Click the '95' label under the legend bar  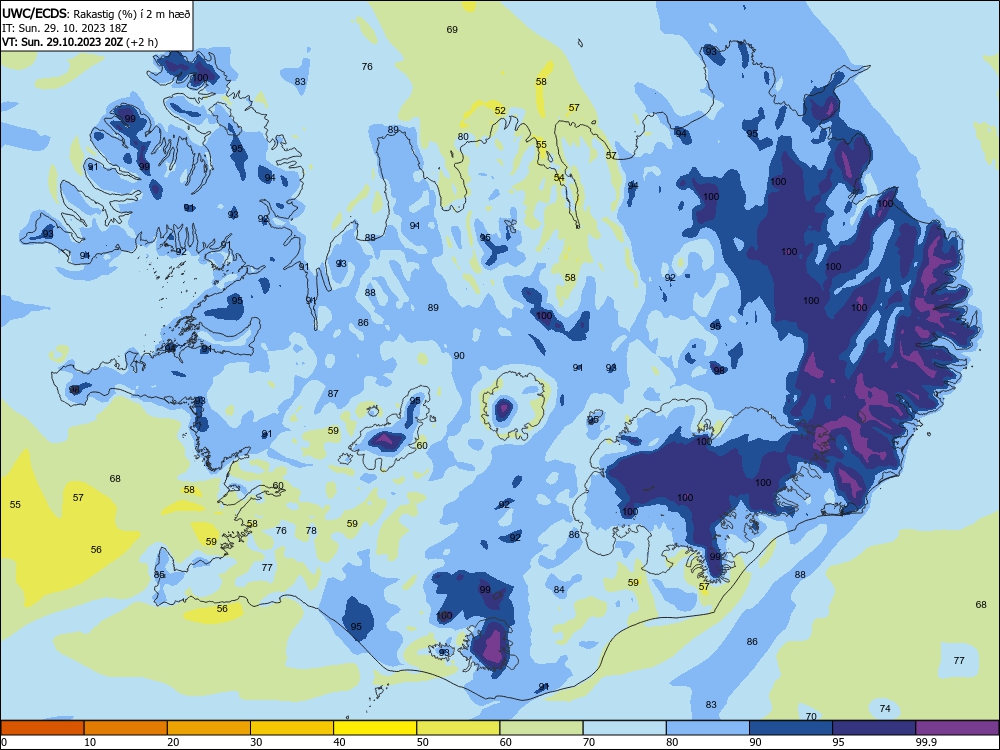838,742
